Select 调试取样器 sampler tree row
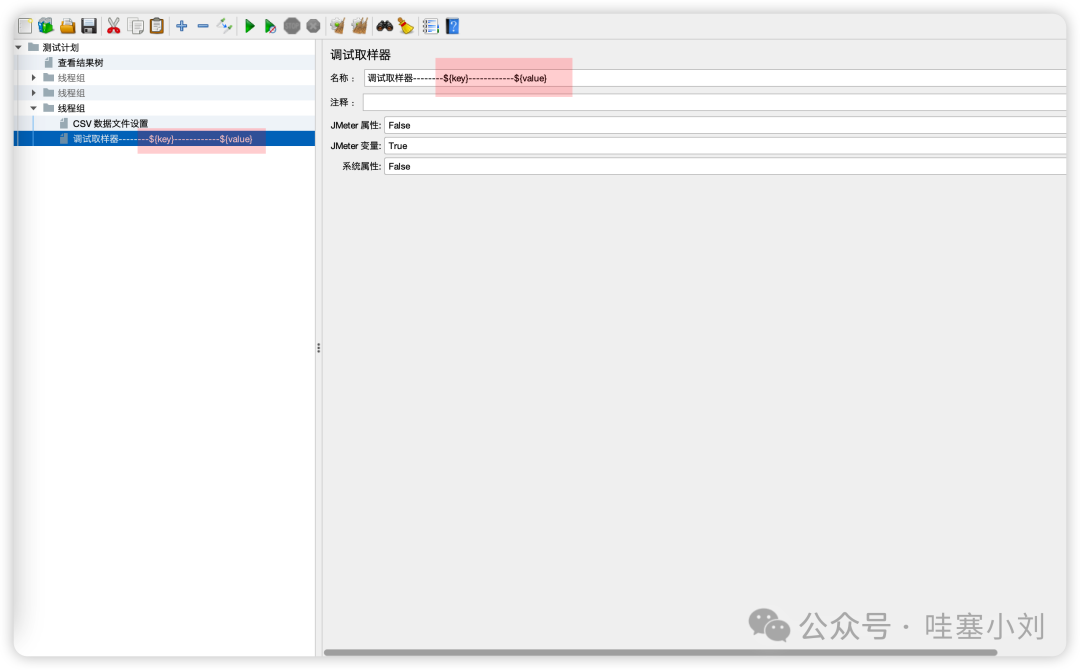1080x670 pixels. [165, 138]
